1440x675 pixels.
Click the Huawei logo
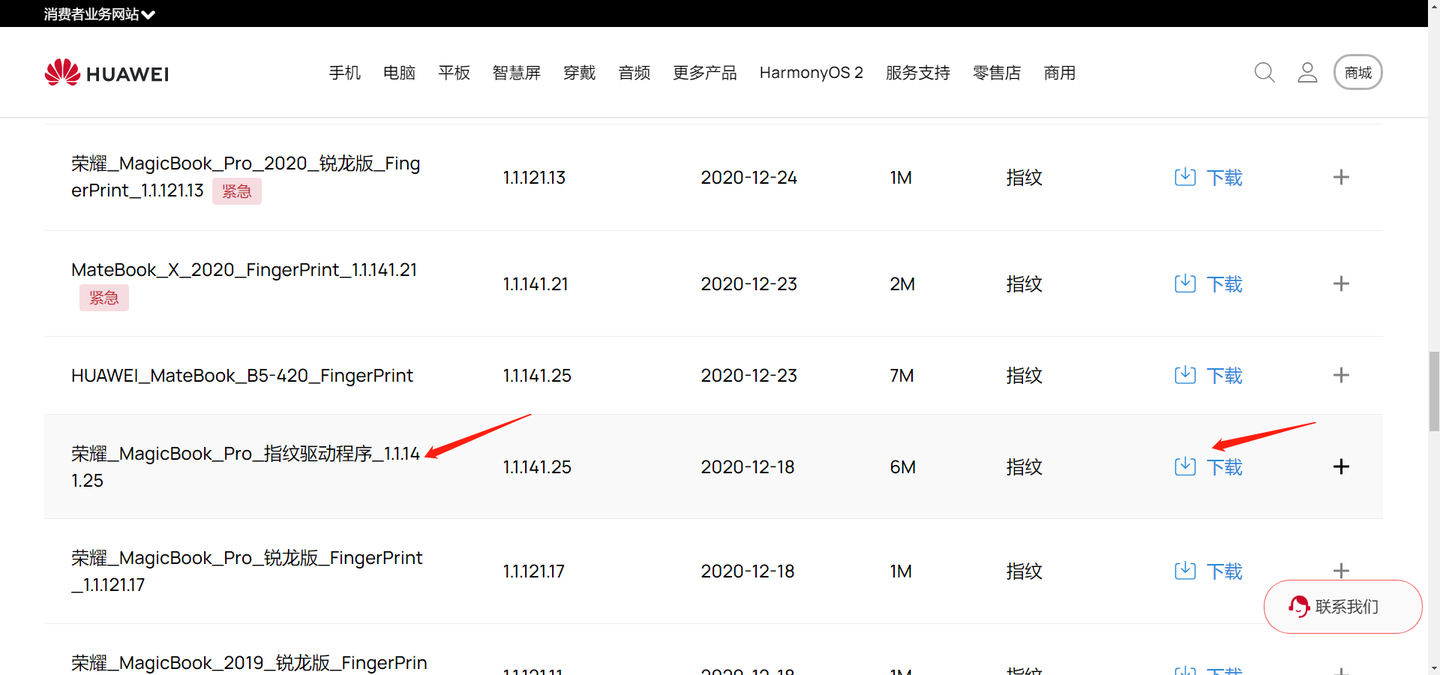(106, 73)
